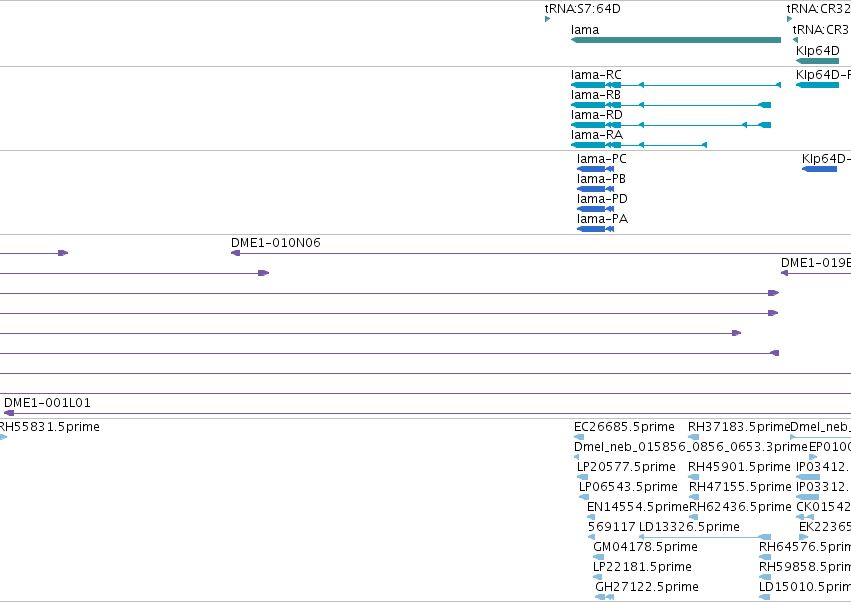Click the Dmel_neb_015856 3prime EST marker

click(576, 458)
